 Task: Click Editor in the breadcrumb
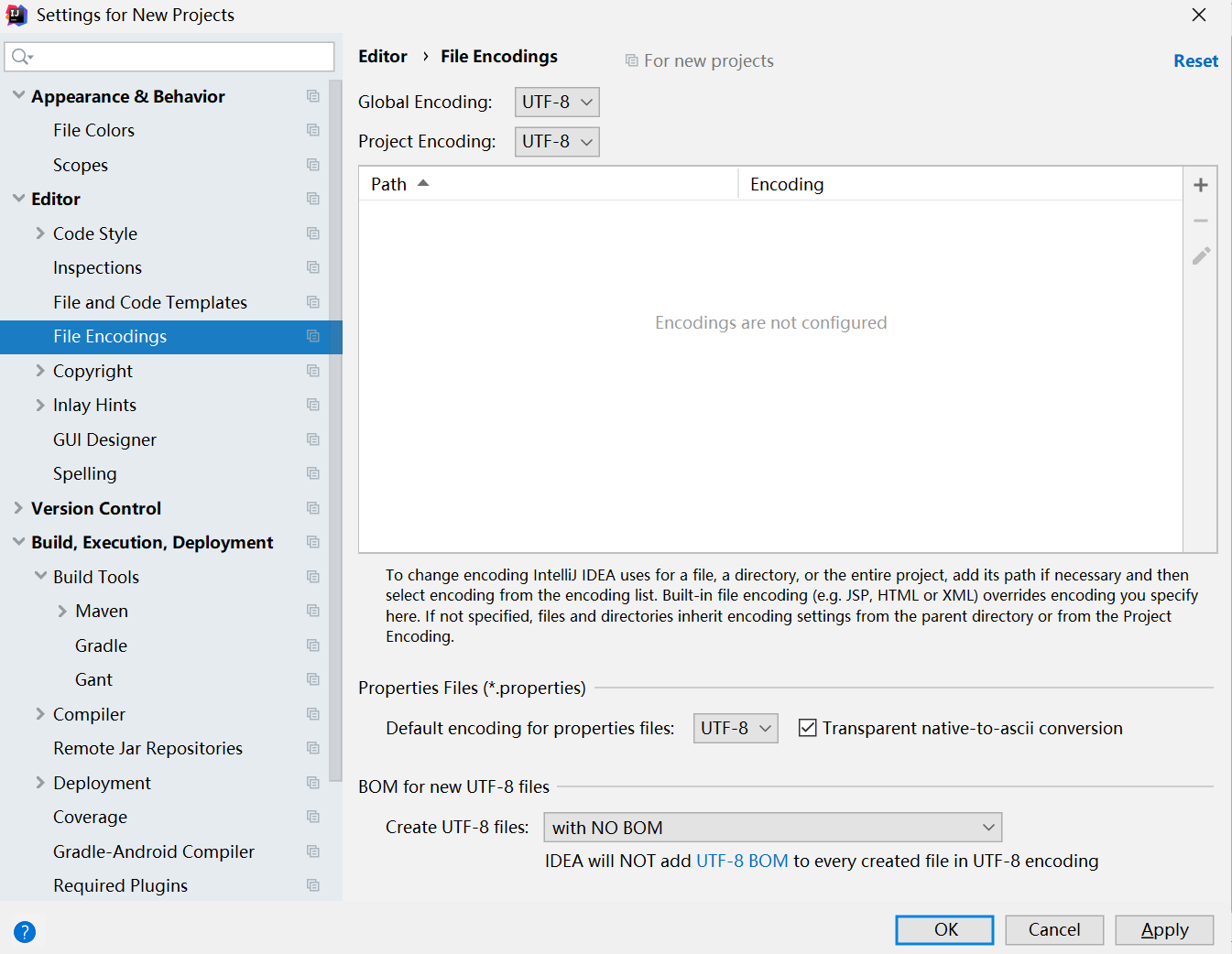click(x=383, y=56)
